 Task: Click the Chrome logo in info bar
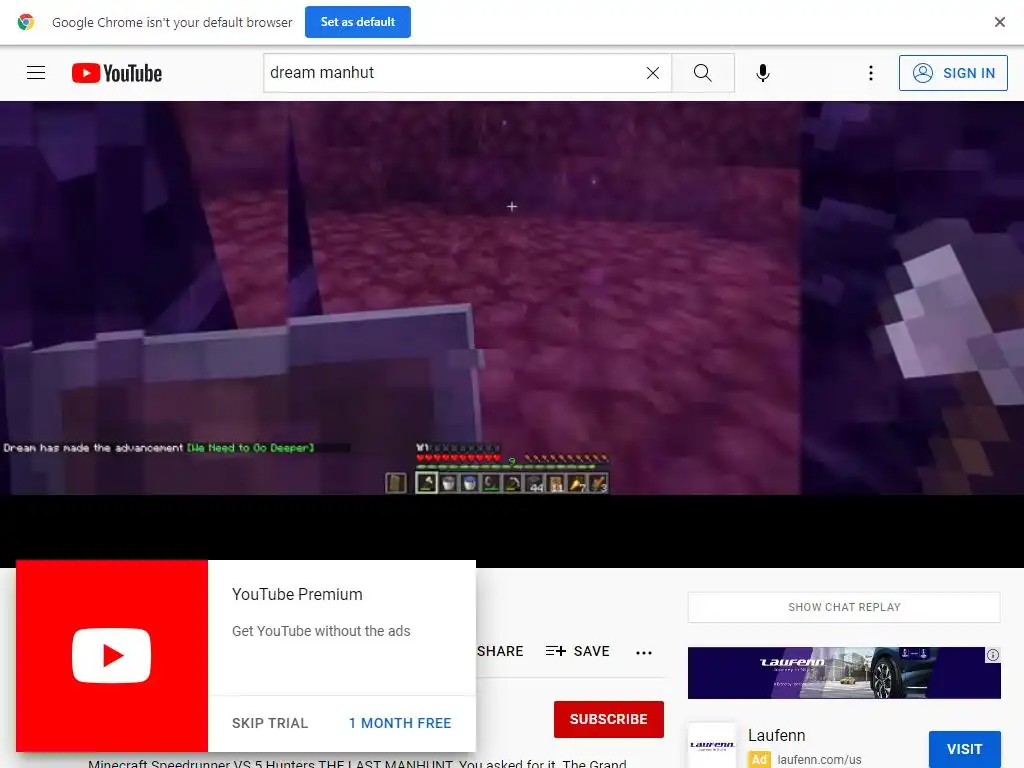25,22
